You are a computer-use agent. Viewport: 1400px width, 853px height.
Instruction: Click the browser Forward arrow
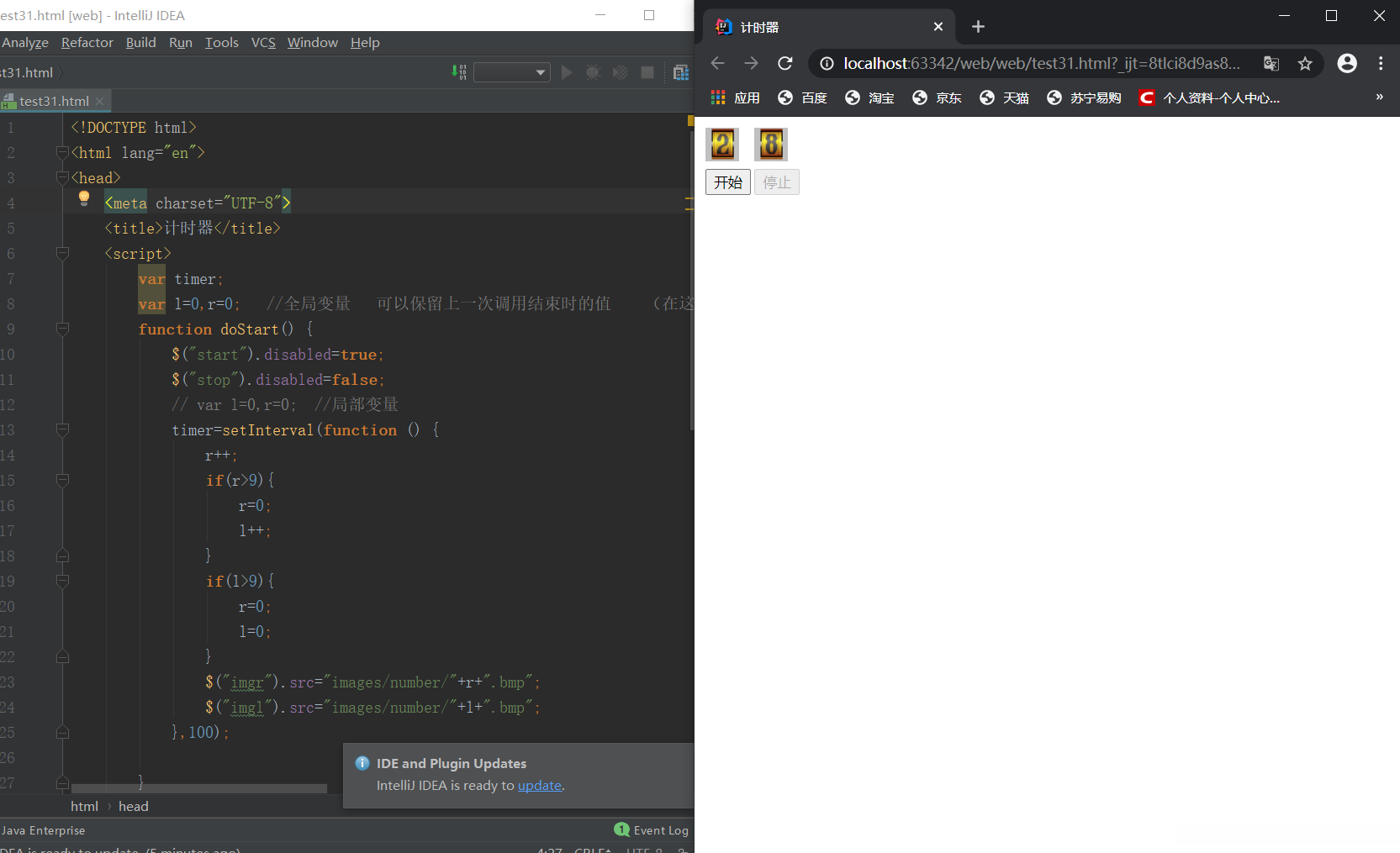[751, 63]
